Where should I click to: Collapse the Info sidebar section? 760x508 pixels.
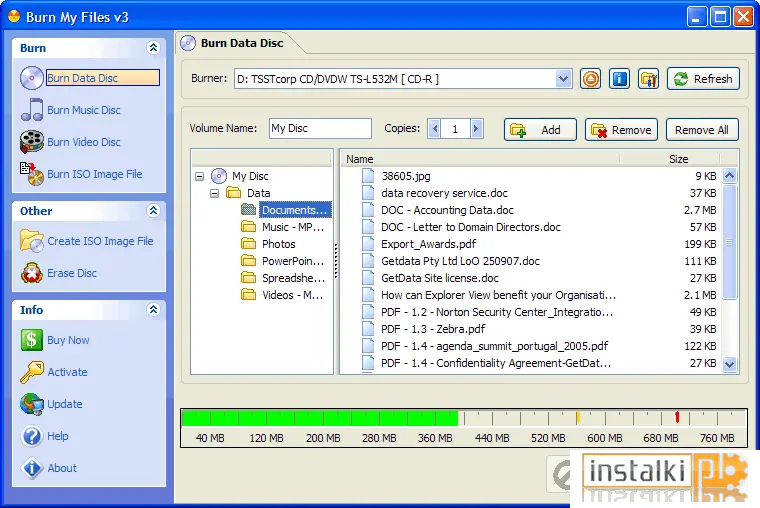(x=153, y=309)
